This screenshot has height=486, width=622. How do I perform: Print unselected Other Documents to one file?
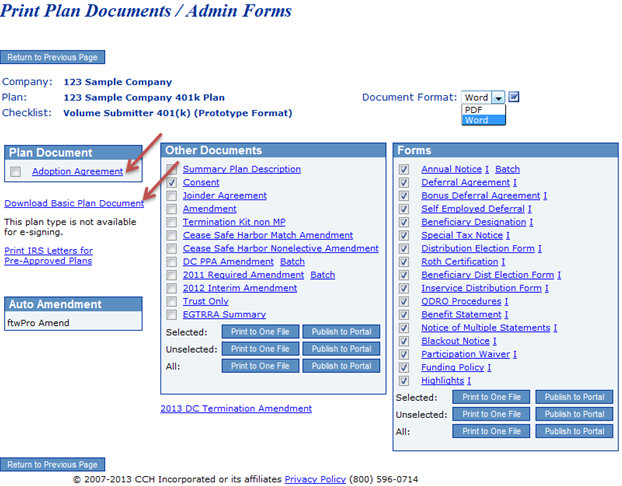[x=260, y=349]
